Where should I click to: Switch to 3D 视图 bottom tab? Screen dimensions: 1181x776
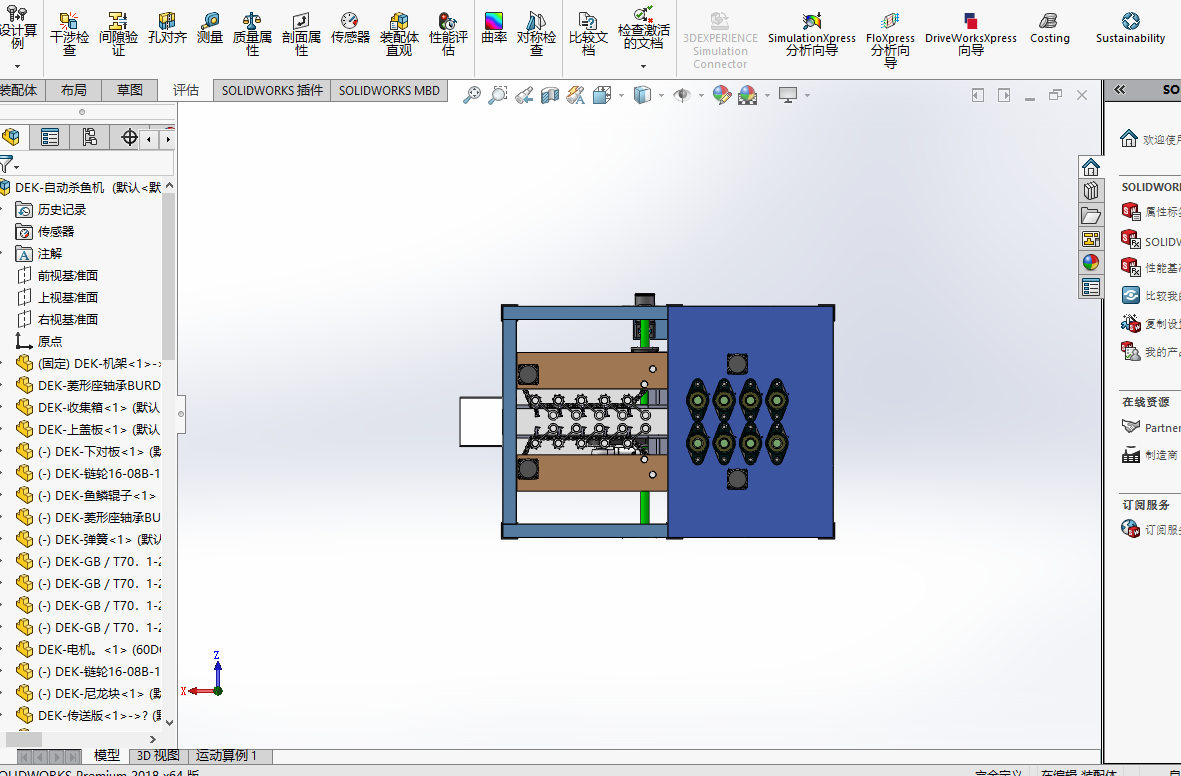157,756
